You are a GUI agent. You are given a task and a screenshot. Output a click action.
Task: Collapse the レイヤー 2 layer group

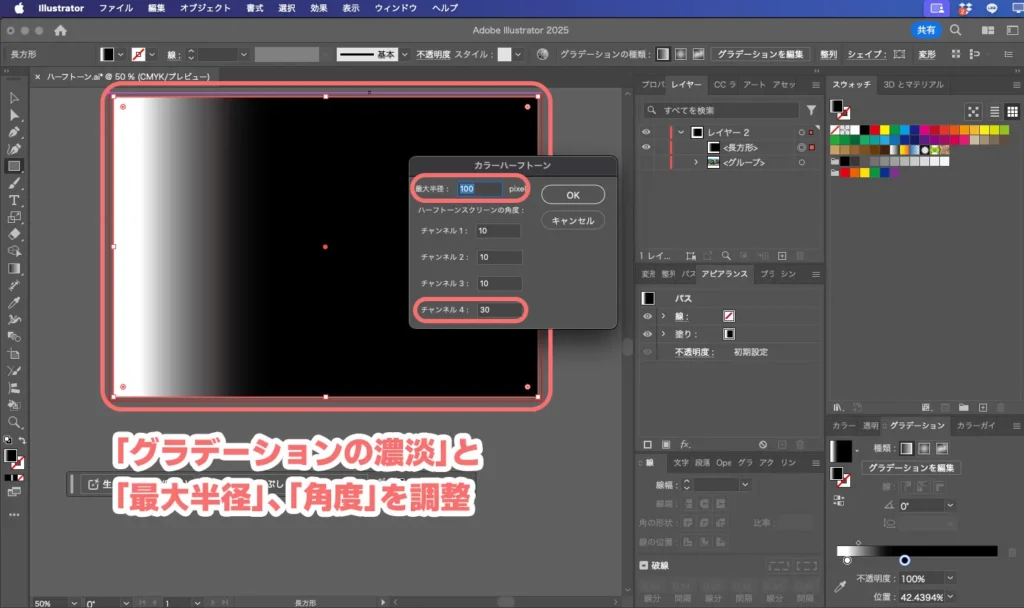[x=681, y=132]
